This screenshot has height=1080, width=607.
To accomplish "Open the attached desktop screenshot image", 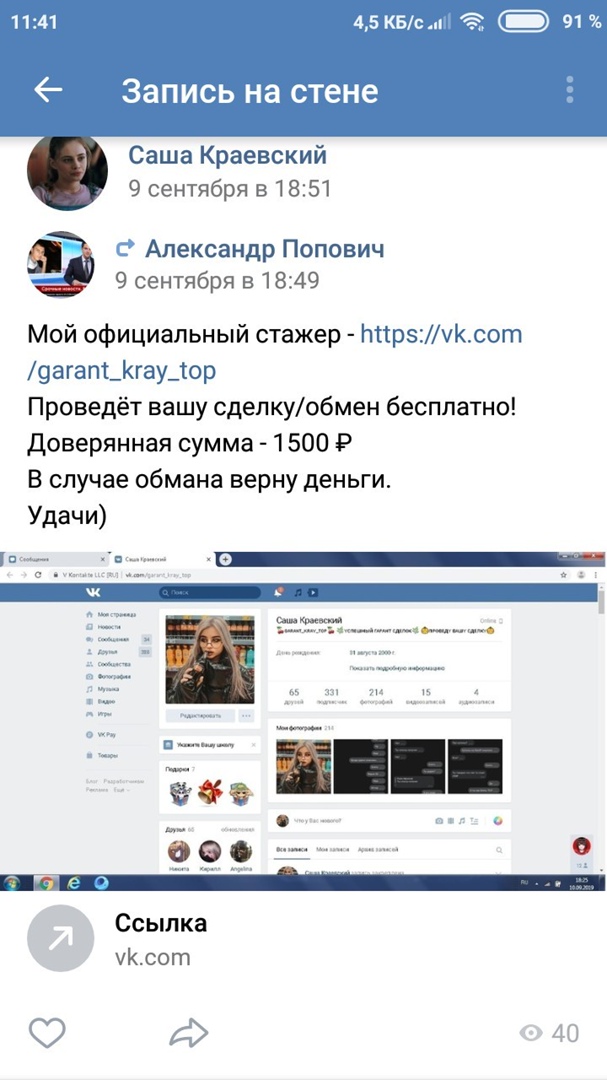I will point(303,720).
